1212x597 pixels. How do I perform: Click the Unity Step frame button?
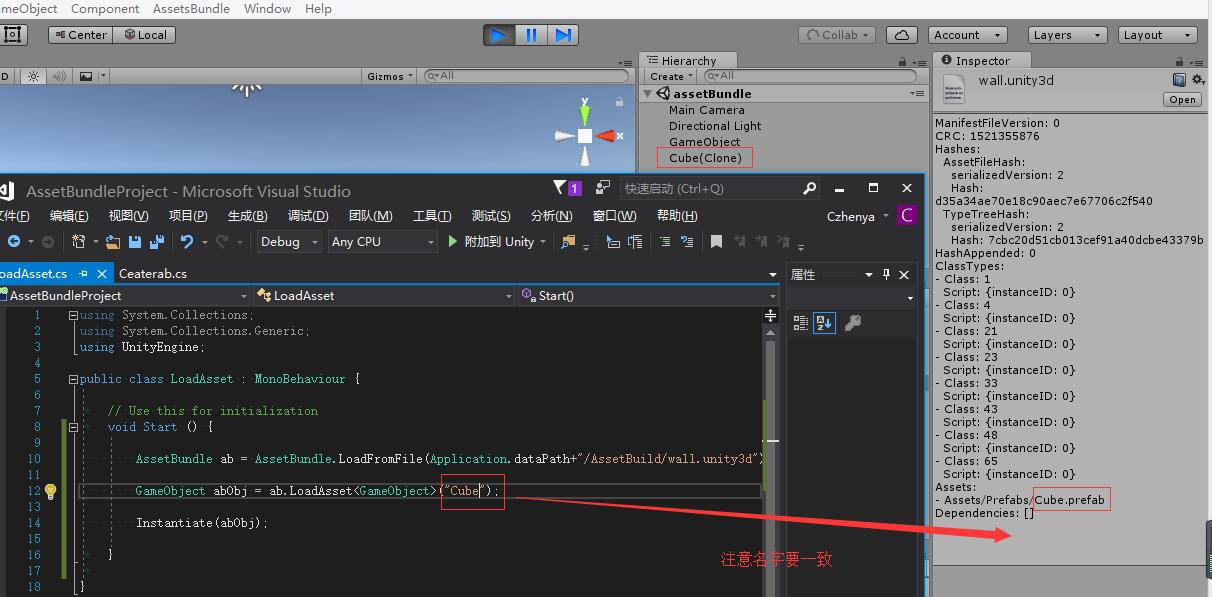pyautogui.click(x=563, y=35)
